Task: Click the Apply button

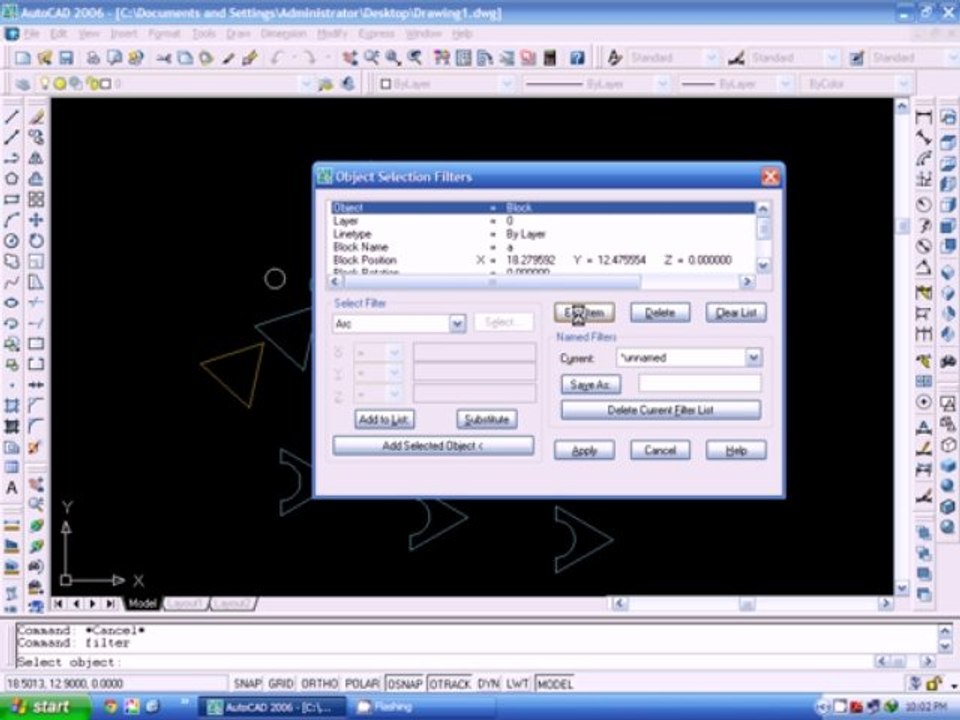Action: (584, 451)
